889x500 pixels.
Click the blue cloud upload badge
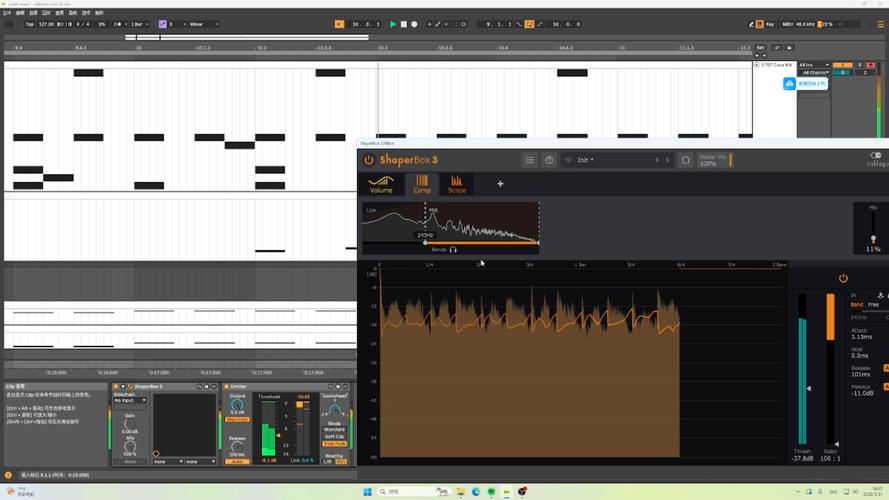tap(789, 84)
